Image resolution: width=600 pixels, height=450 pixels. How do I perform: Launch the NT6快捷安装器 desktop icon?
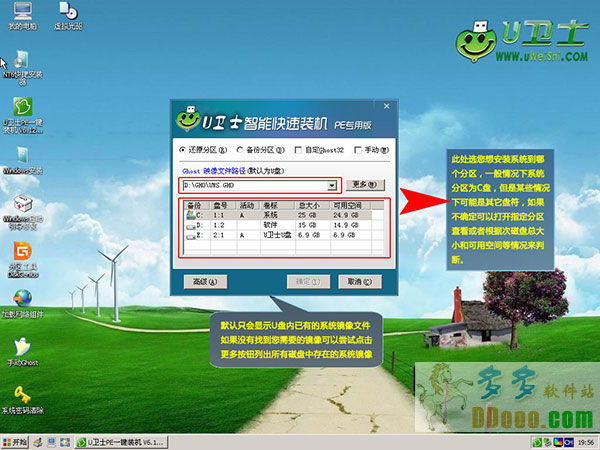(x=23, y=67)
